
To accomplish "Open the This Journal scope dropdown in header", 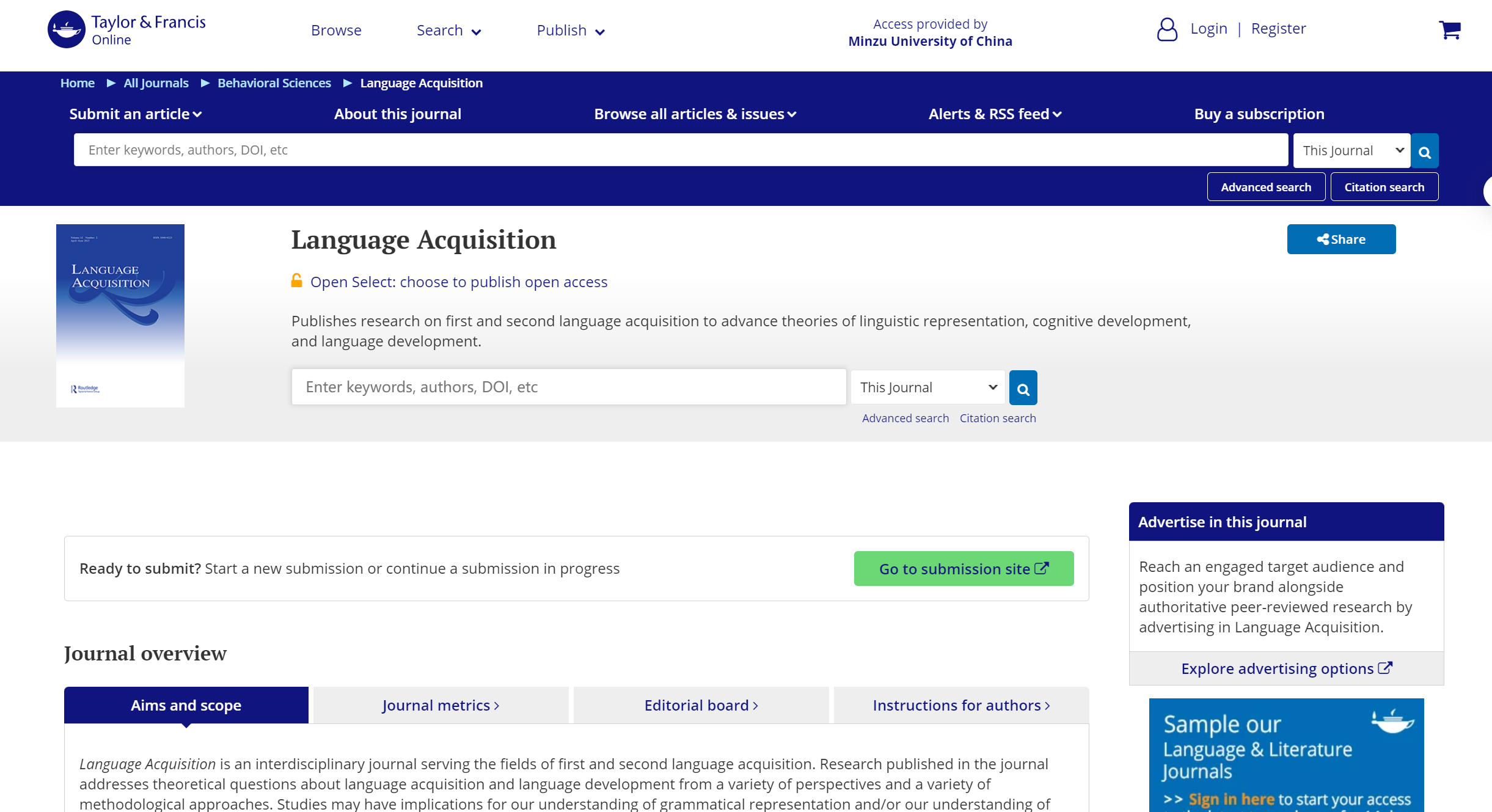I will 1351,151.
